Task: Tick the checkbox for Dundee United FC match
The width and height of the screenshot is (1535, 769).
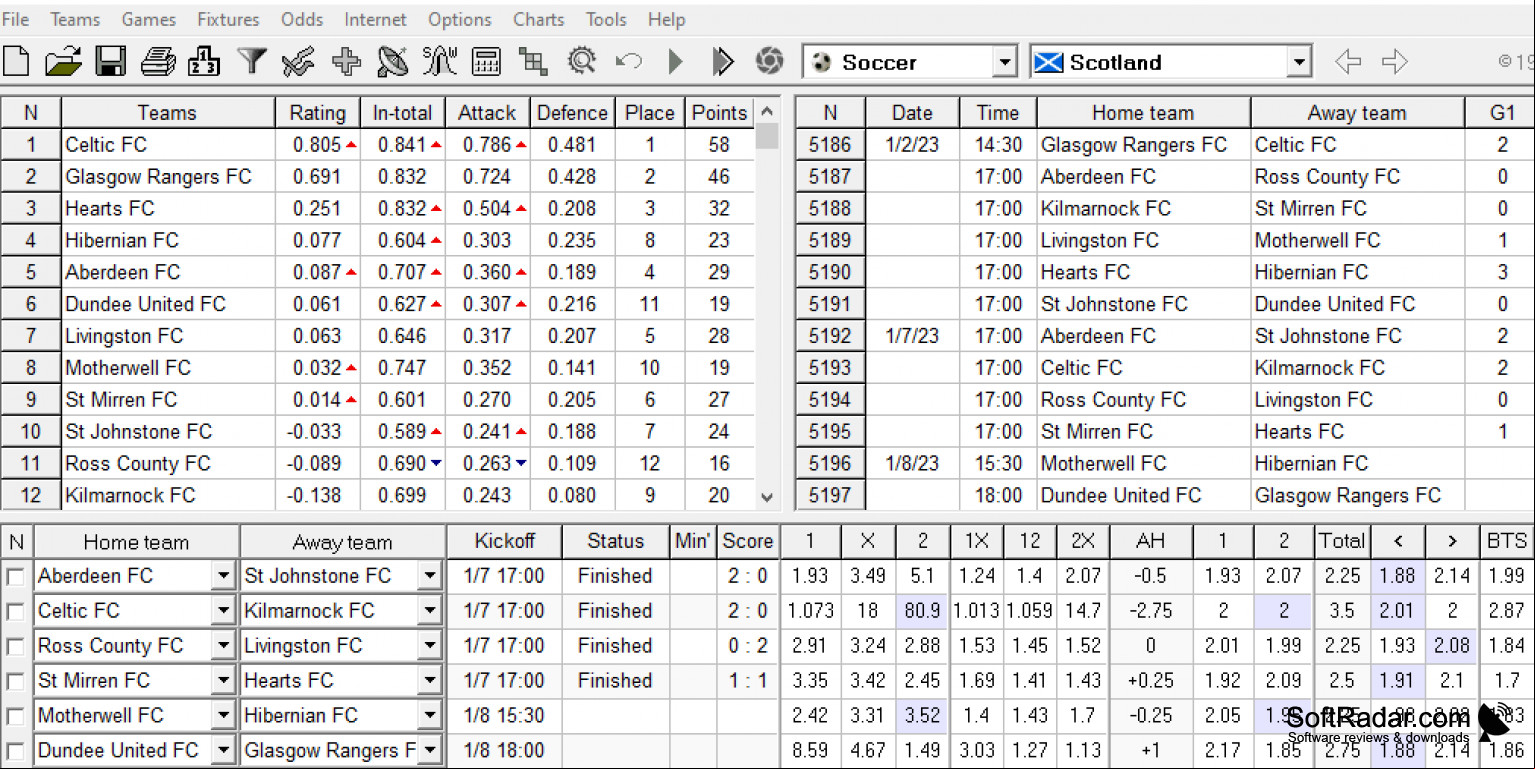Action: pyautogui.click(x=16, y=752)
